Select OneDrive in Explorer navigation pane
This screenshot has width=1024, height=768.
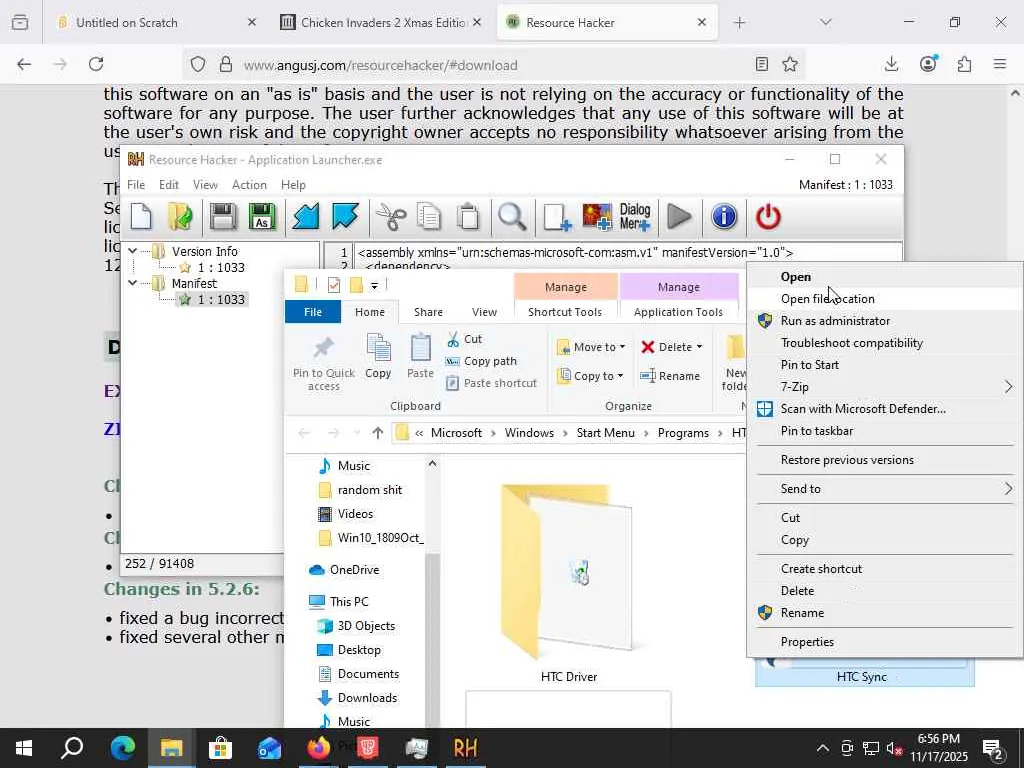[354, 569]
